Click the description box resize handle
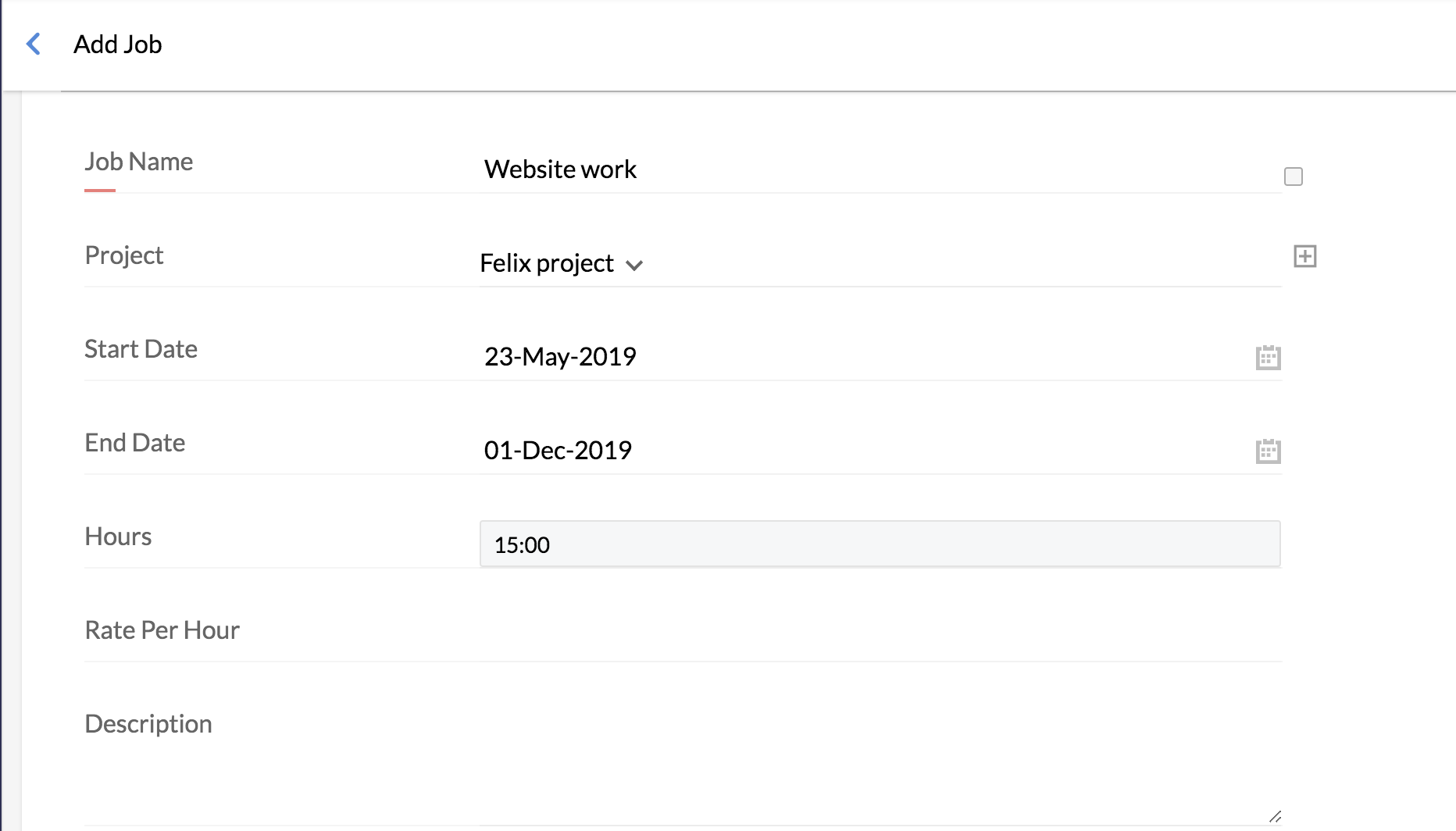Screen dimensions: 1456x831 tap(1274, 816)
